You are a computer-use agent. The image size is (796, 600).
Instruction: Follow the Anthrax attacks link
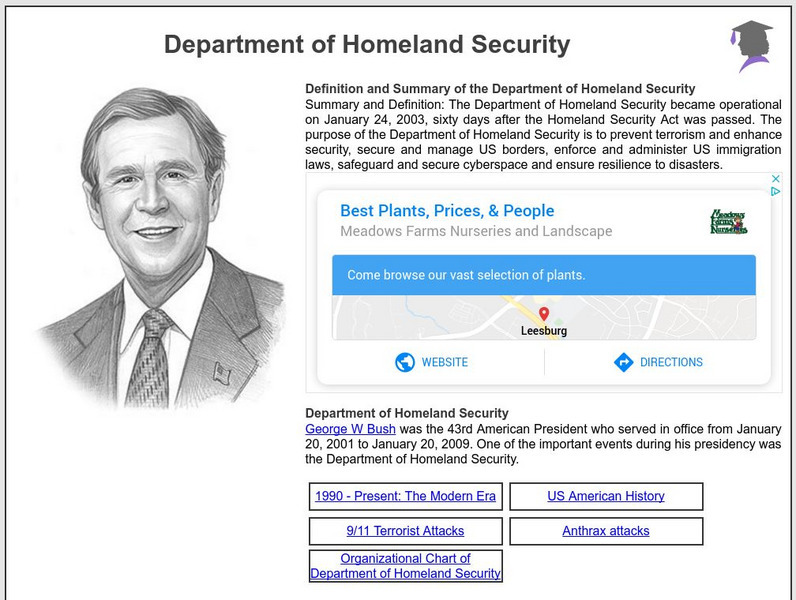tap(606, 531)
